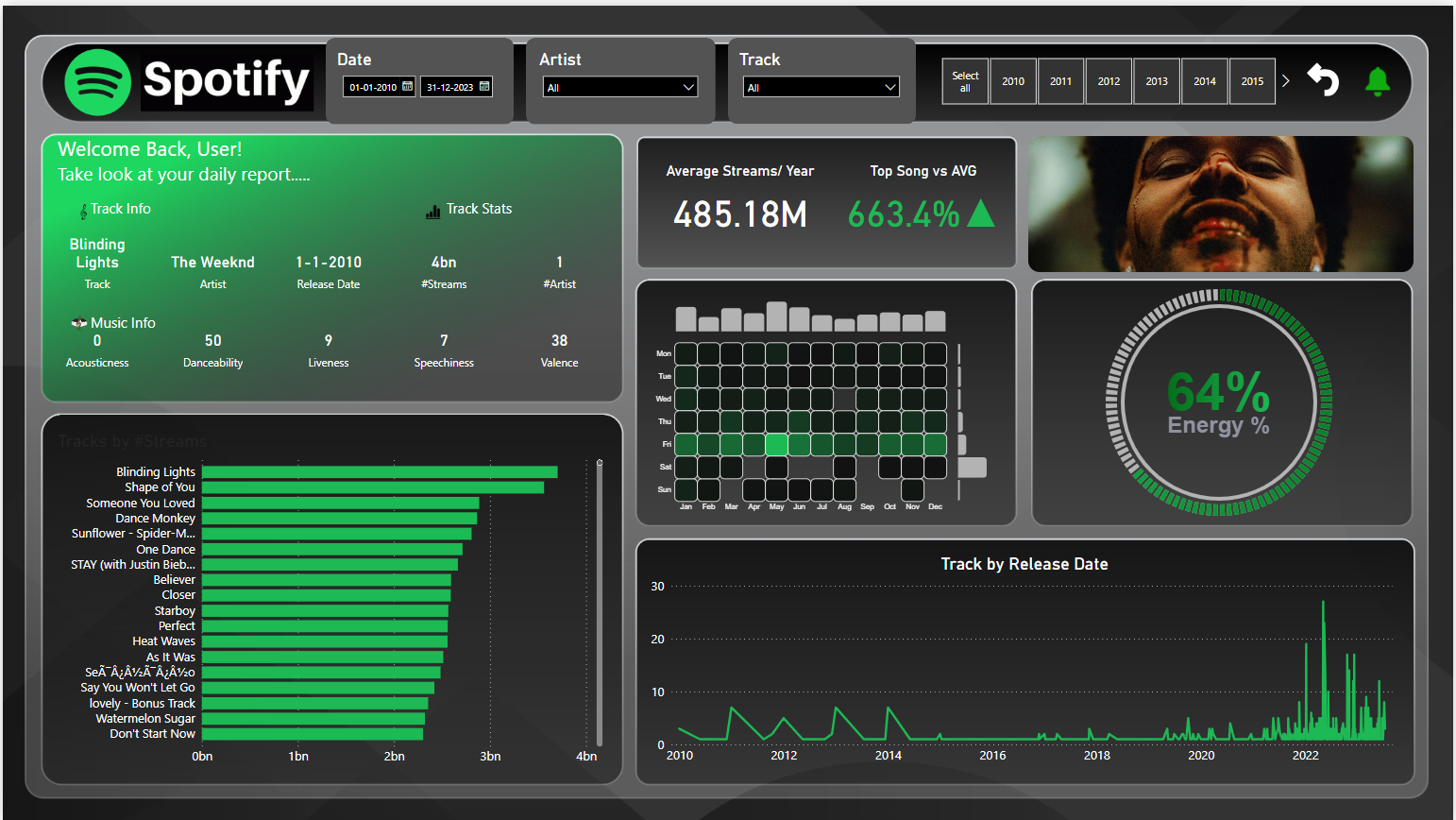Toggle the 2010 year filter
Image resolution: width=1456 pixels, height=820 pixels.
point(1013,81)
